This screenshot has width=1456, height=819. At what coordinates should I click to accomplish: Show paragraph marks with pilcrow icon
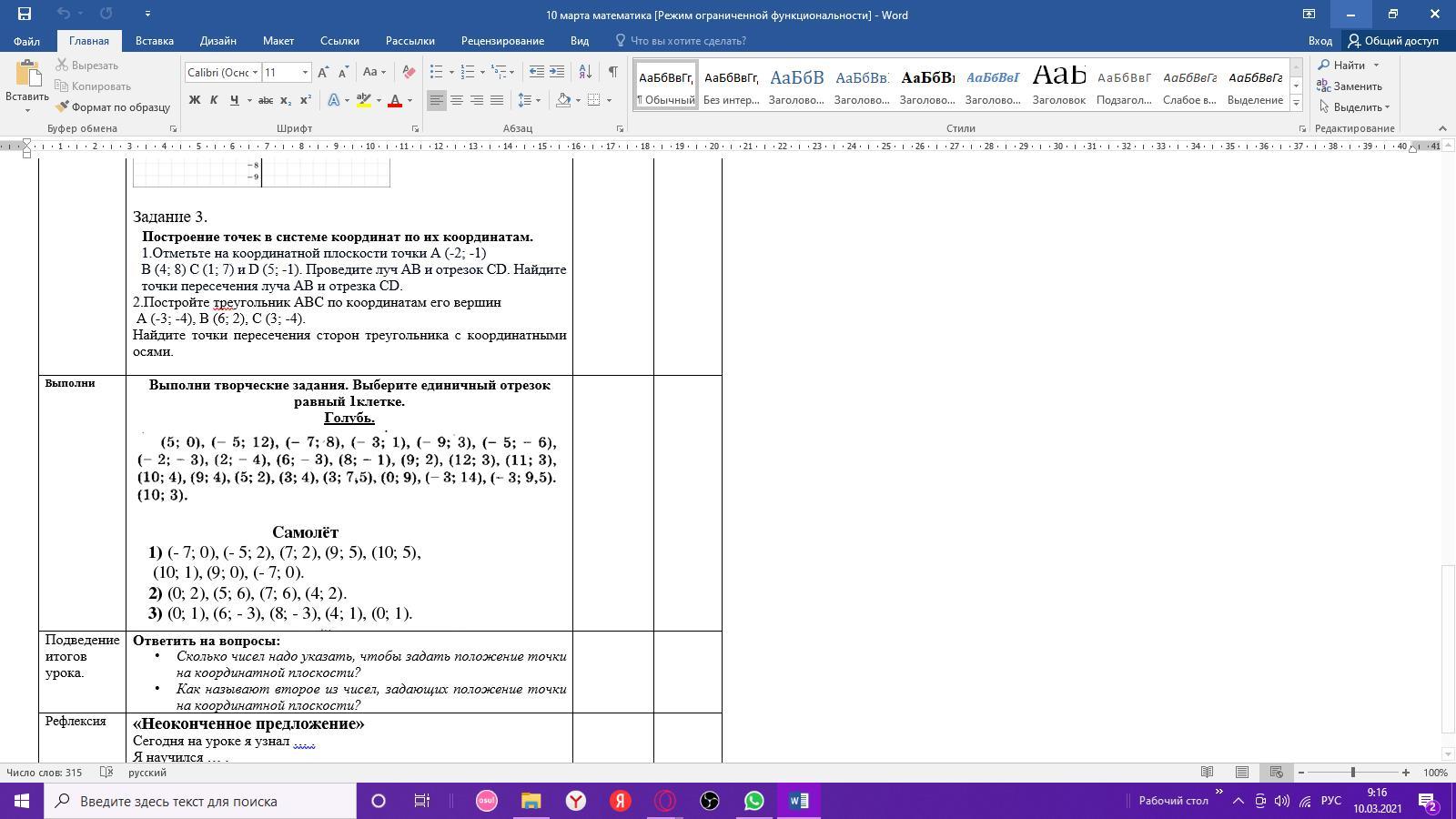(613, 72)
